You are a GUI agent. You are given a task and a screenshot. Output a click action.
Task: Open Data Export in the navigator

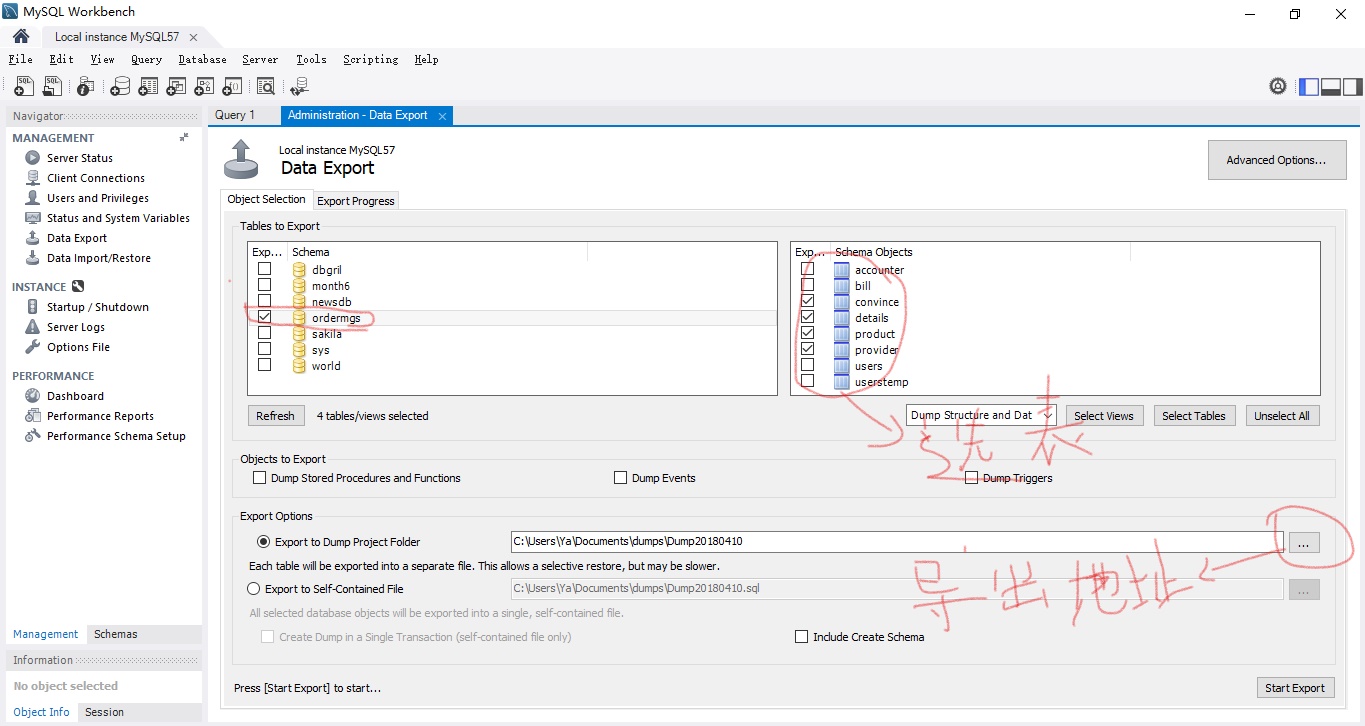[x=76, y=238]
